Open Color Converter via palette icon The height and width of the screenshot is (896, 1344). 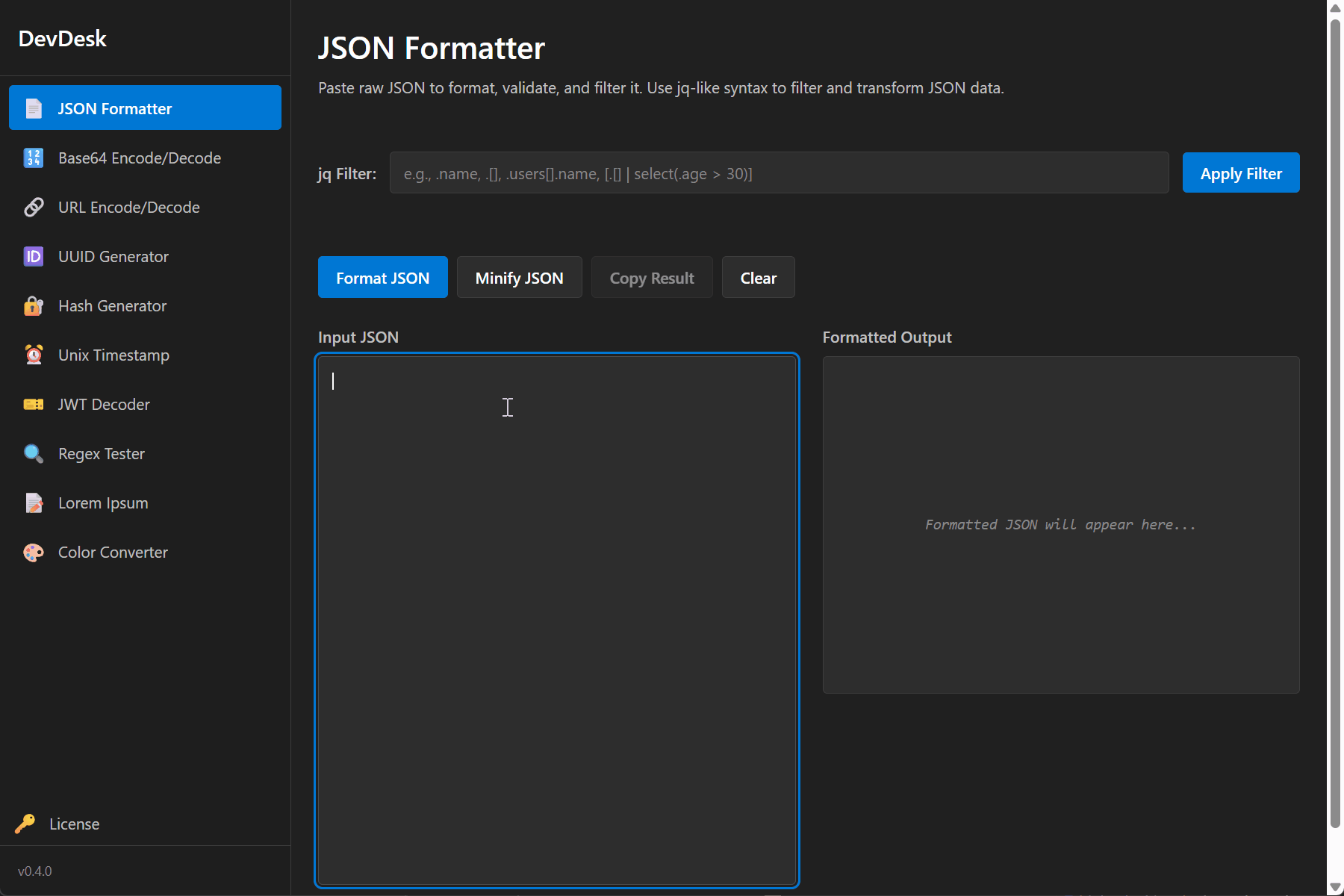click(34, 552)
